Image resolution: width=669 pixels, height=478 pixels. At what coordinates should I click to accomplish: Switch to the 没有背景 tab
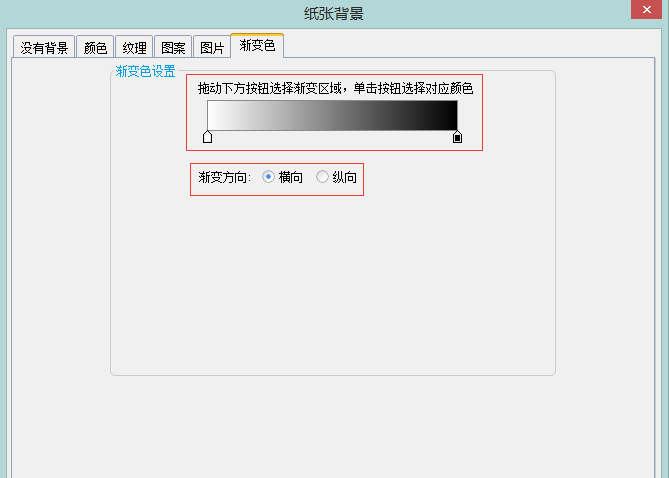tap(44, 47)
